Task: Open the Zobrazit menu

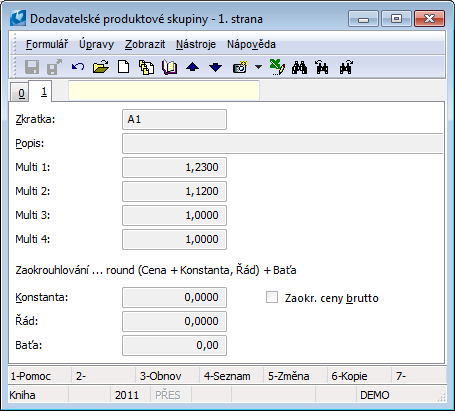Action: pyautogui.click(x=145, y=44)
